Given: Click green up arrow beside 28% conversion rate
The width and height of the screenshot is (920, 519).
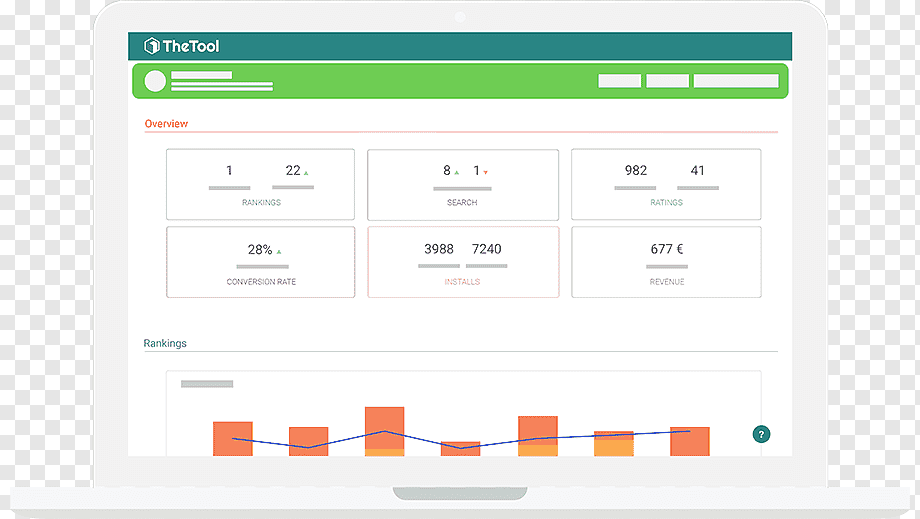Looking at the screenshot, I should click(279, 252).
